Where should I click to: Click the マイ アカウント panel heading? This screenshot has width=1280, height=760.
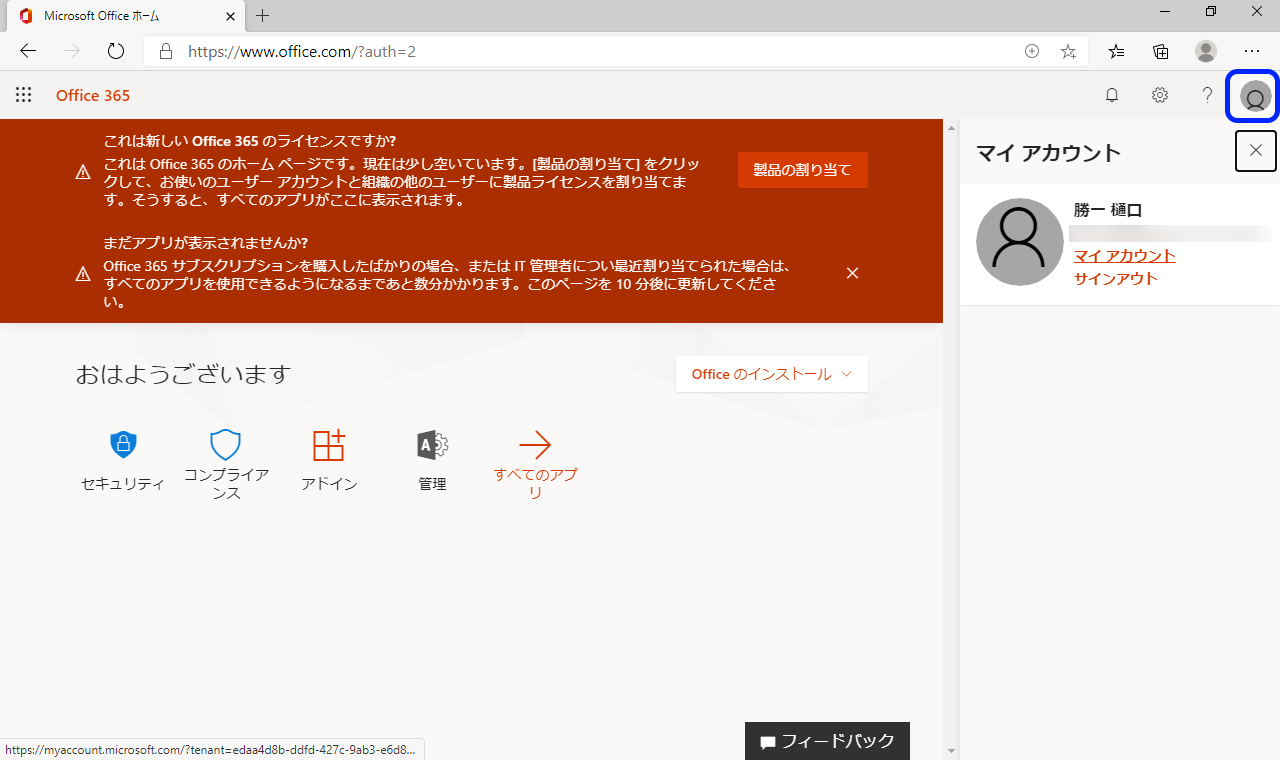(x=1049, y=153)
